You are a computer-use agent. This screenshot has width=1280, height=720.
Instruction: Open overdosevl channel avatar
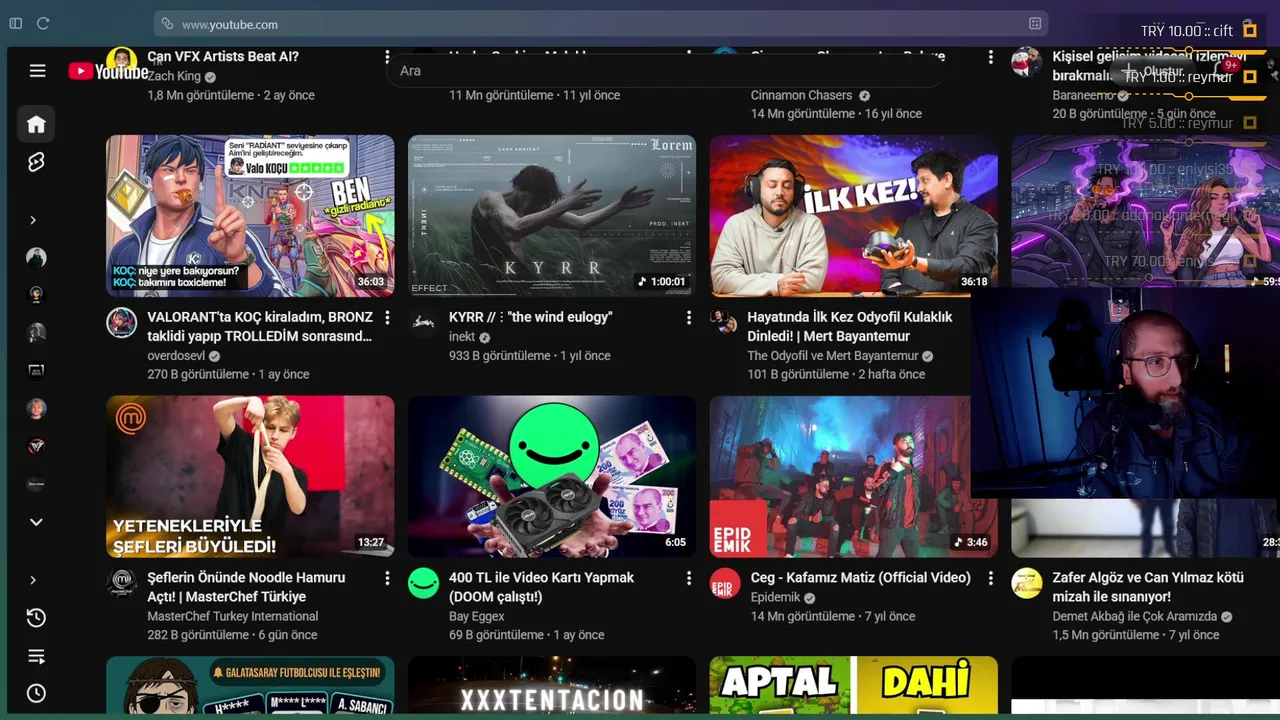coord(122,322)
